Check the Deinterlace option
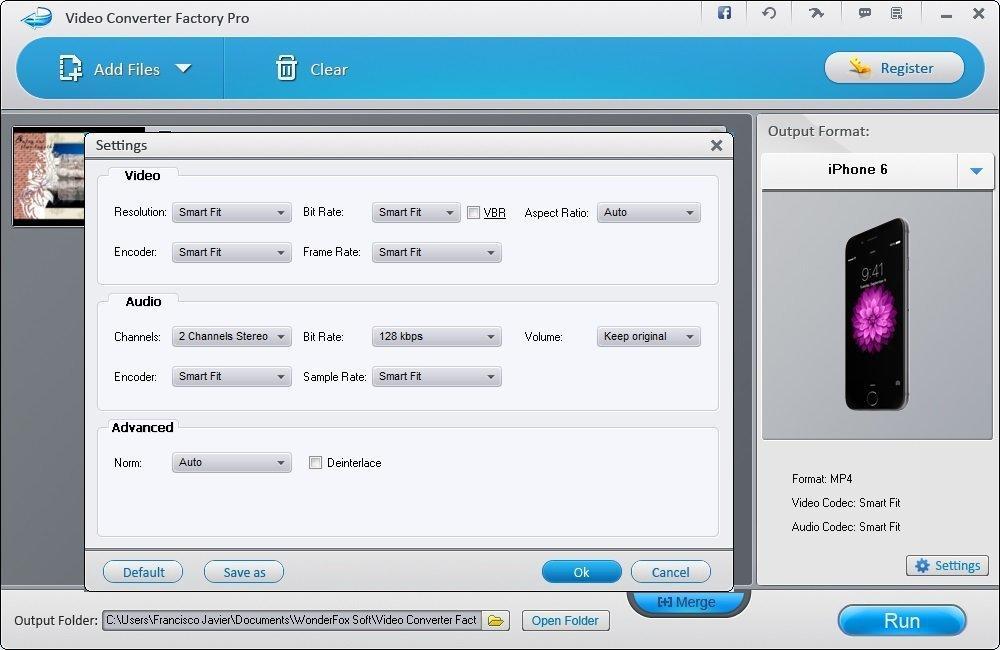The image size is (1000, 650). 315,462
